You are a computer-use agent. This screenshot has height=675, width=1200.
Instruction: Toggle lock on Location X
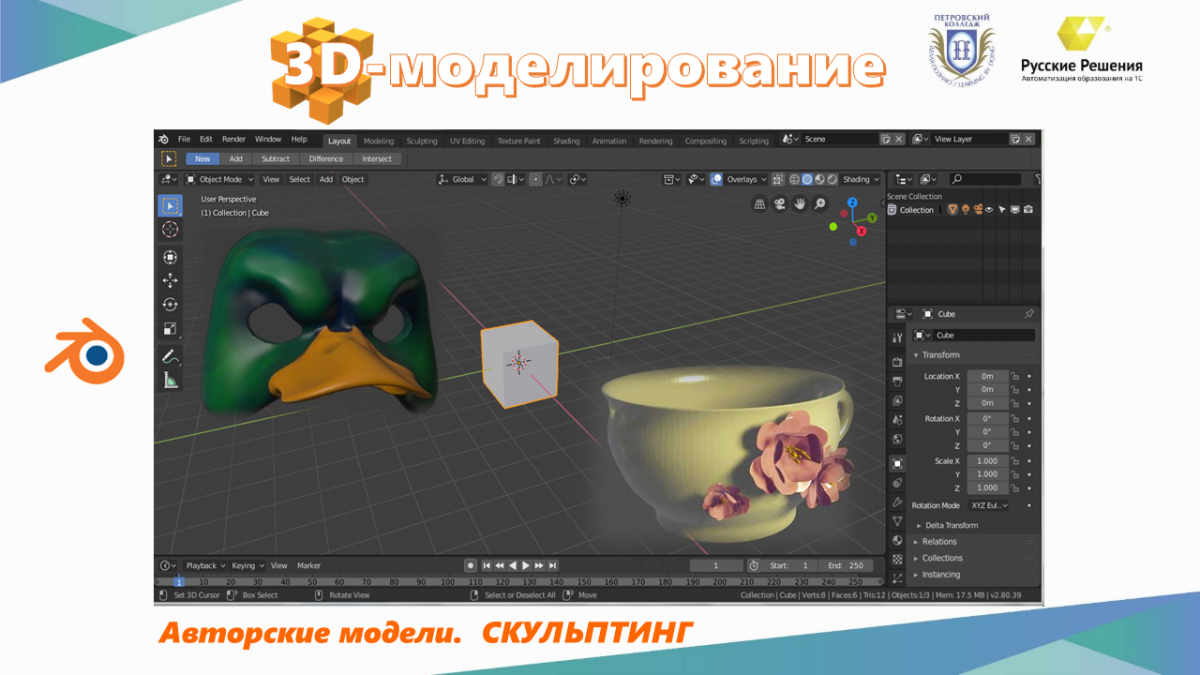(x=1014, y=376)
